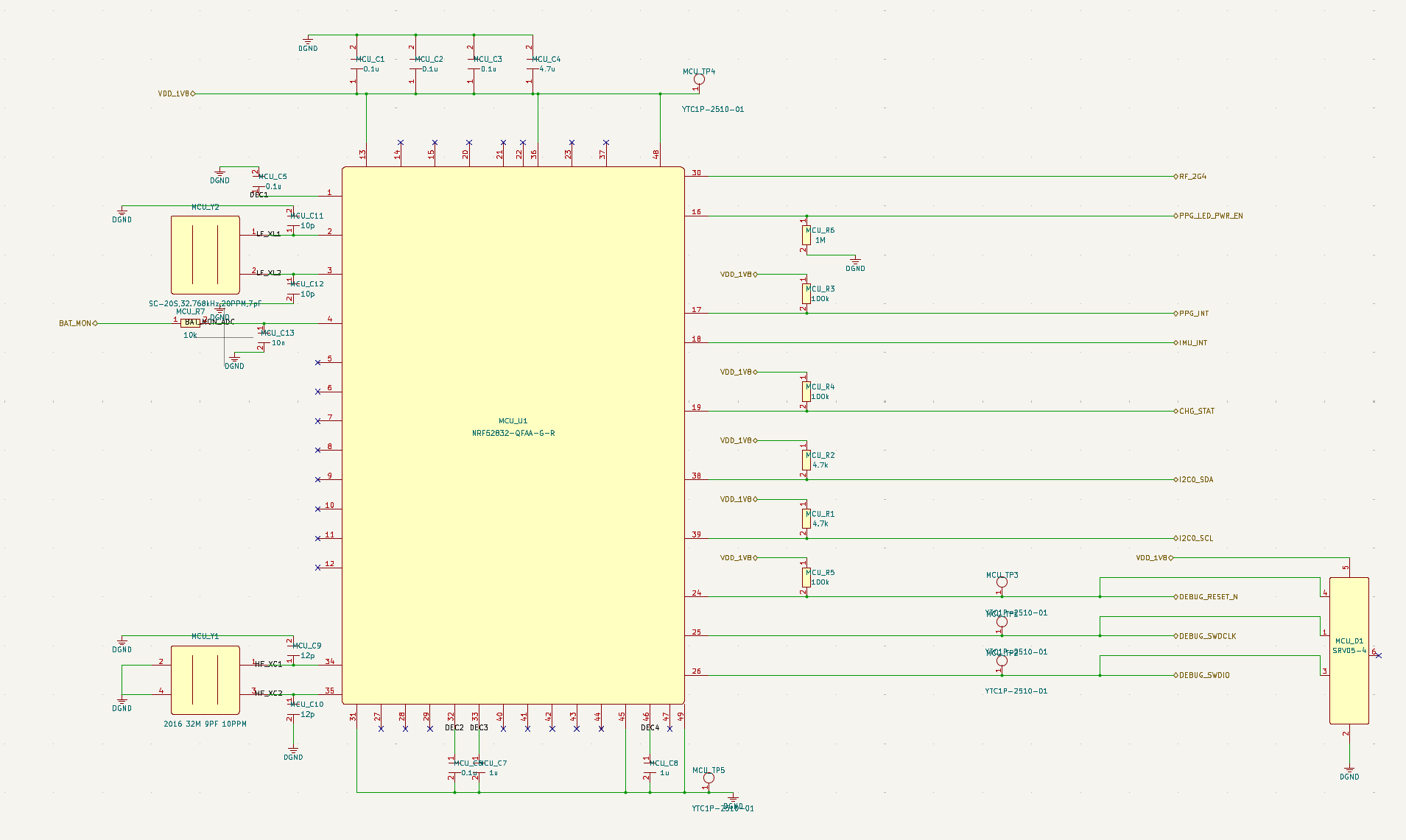Select the MCU_C4 4.7u capacitor
Image resolution: width=1406 pixels, height=840 pixels.
click(532, 64)
